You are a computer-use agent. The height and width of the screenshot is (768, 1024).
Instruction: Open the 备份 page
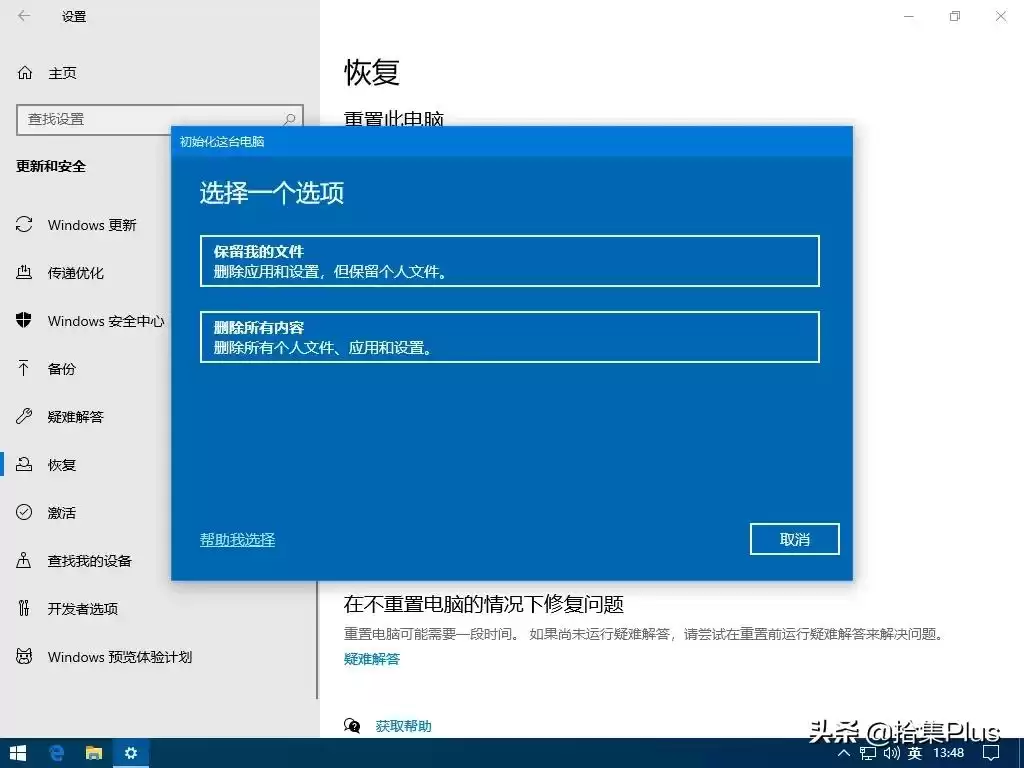[x=62, y=369]
